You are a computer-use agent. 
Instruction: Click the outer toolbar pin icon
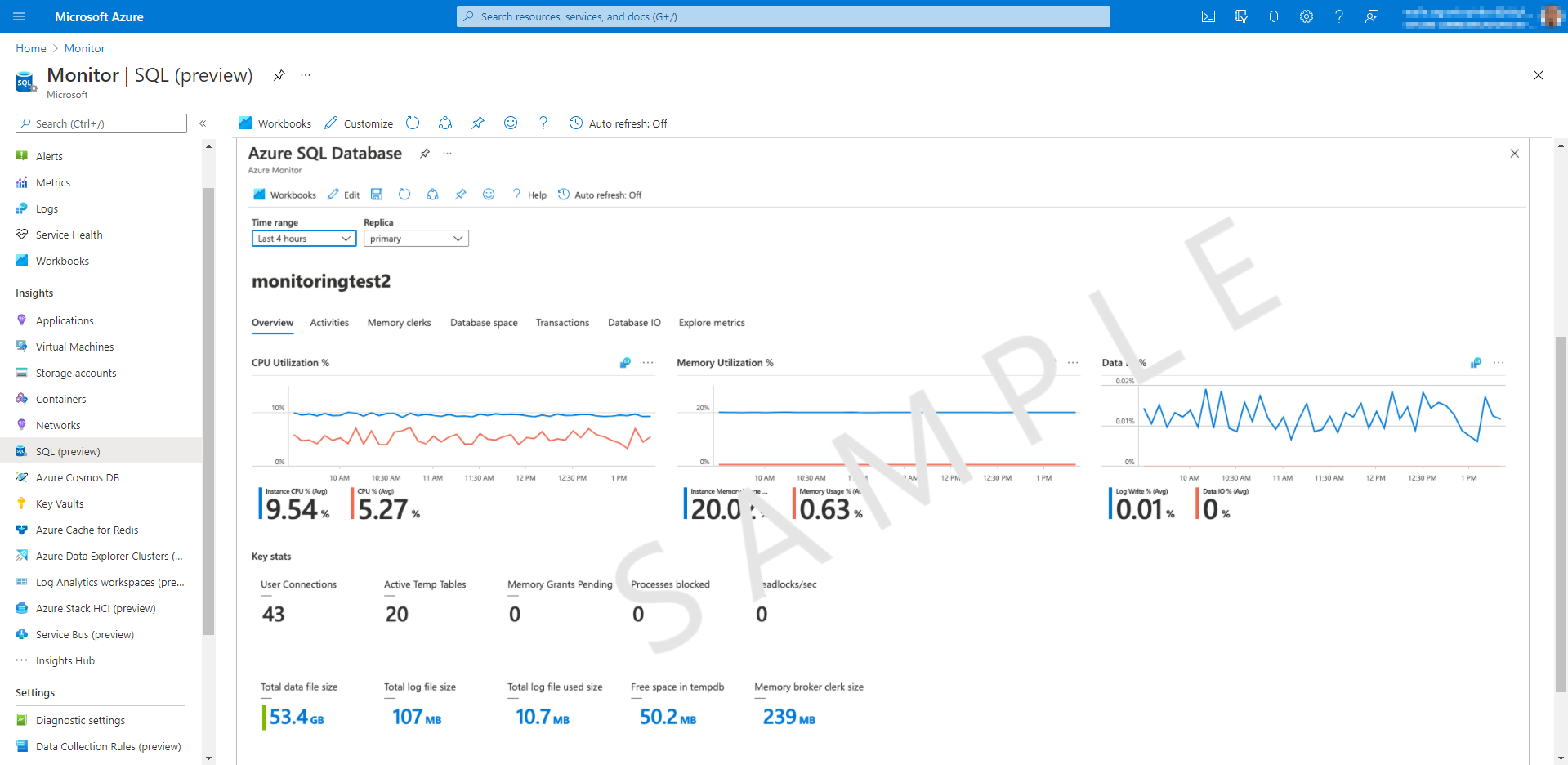click(x=478, y=123)
